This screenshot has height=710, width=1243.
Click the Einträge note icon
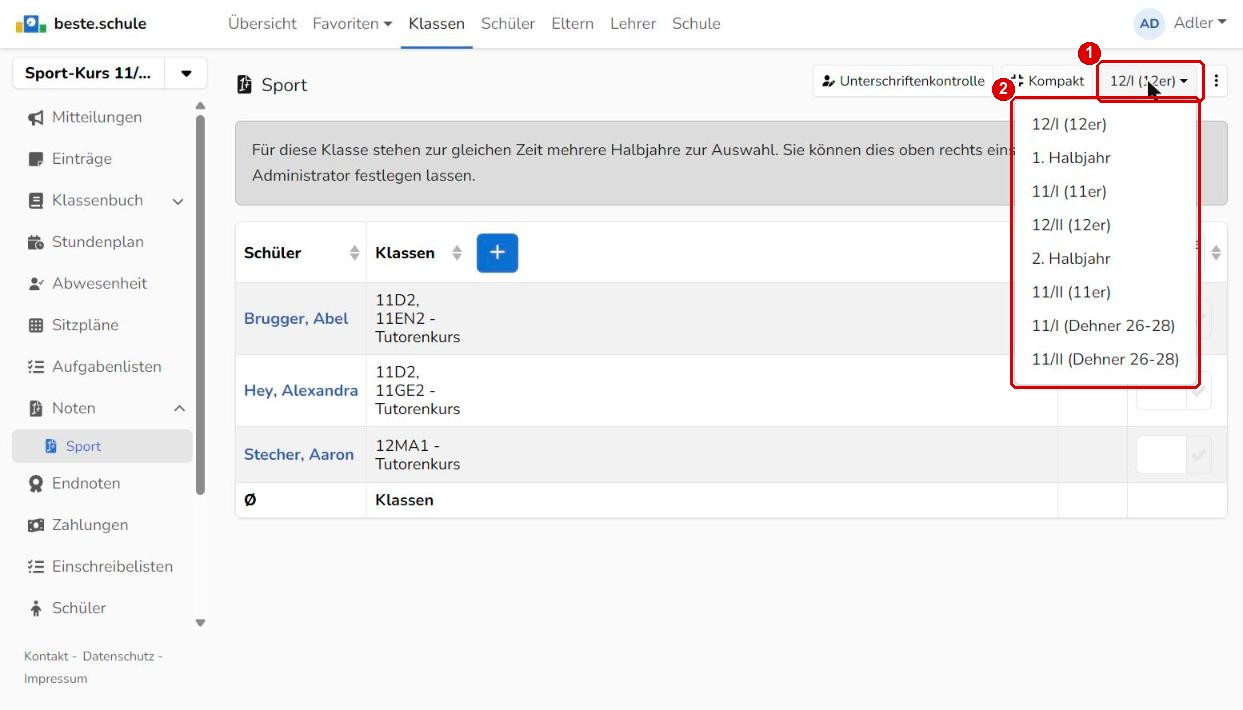36,159
